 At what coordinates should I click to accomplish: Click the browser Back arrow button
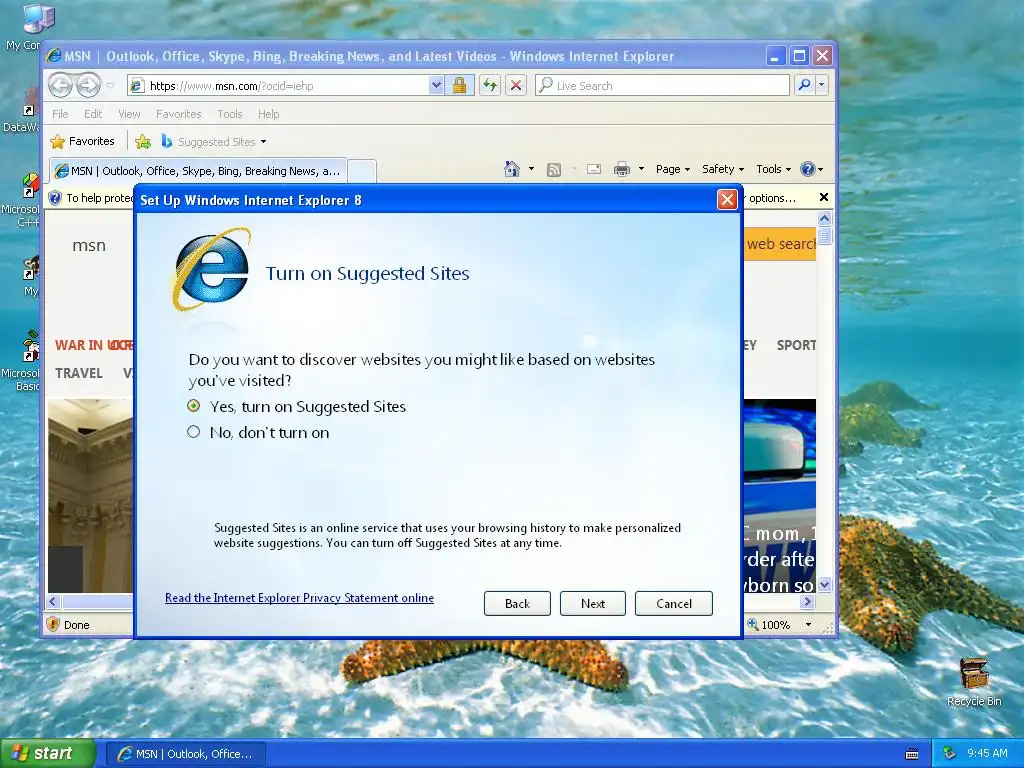click(60, 85)
